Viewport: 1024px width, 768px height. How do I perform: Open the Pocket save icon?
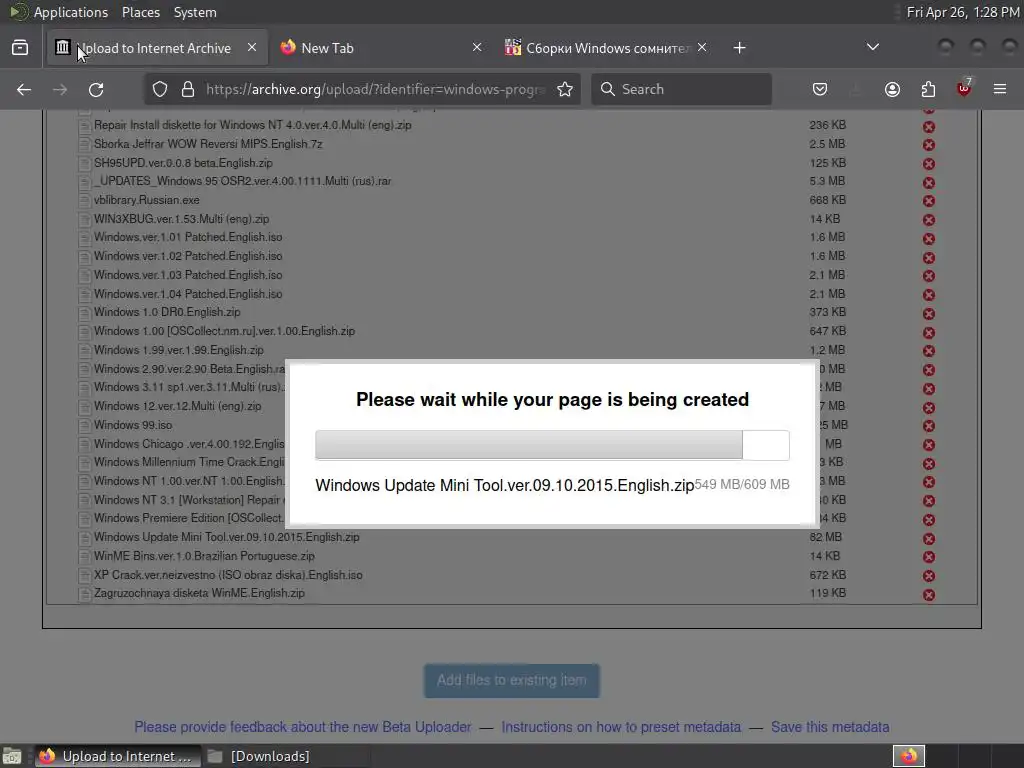coord(820,89)
